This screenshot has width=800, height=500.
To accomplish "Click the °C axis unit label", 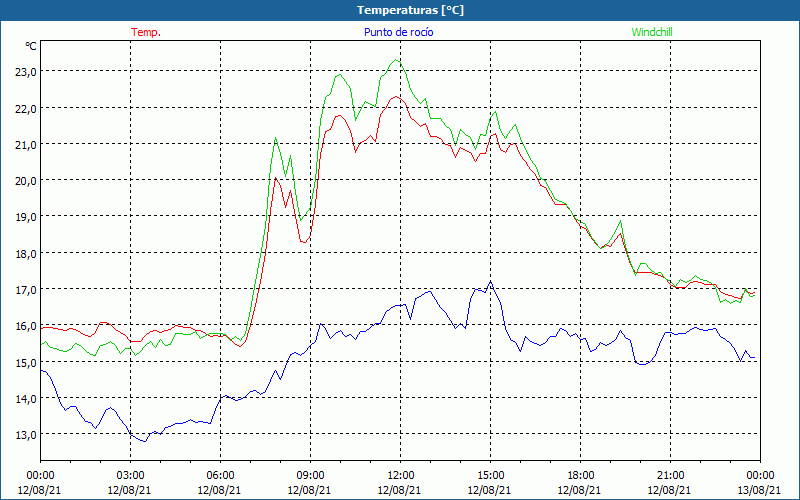I will [x=31, y=46].
